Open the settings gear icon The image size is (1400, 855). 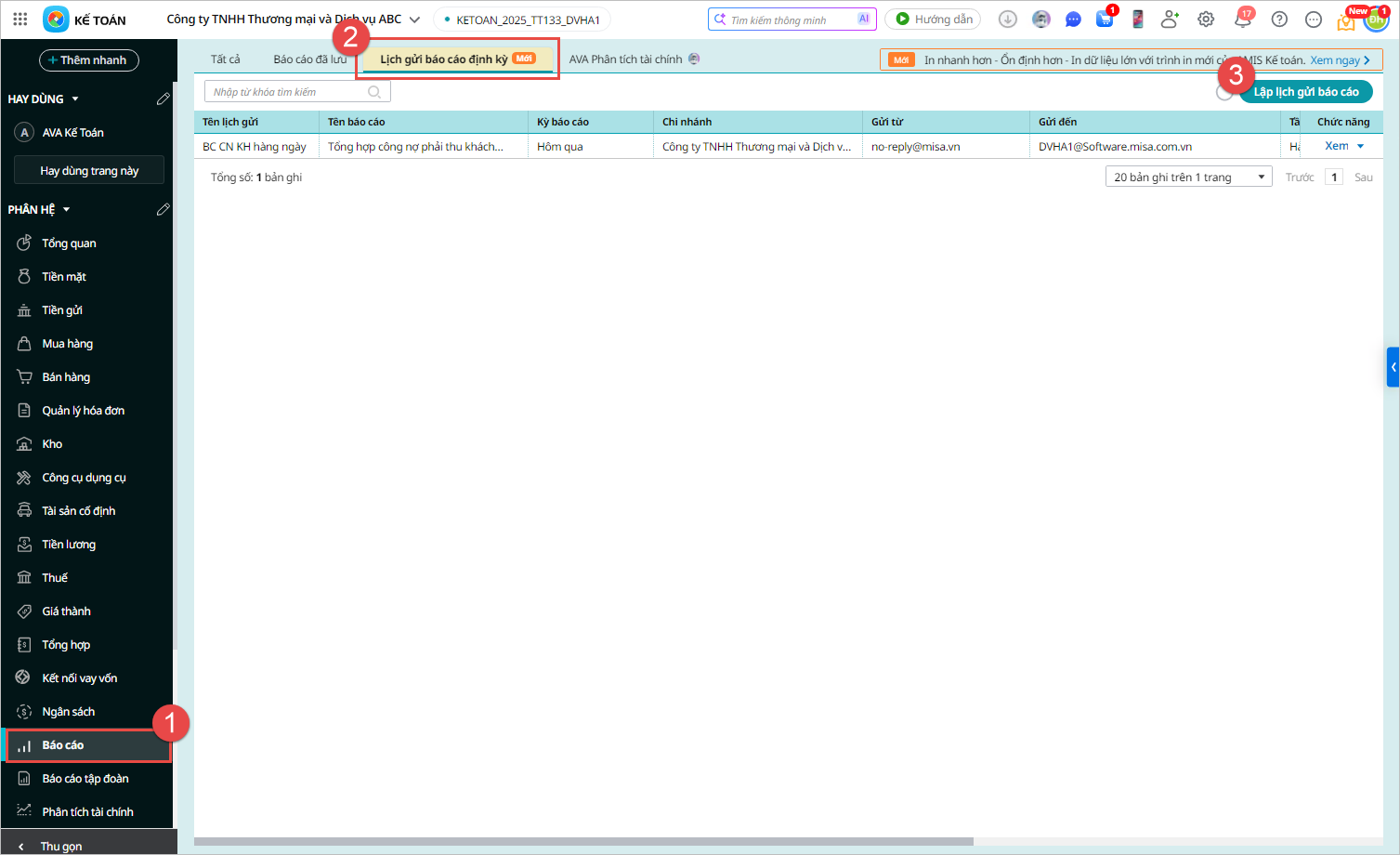coord(1206,20)
